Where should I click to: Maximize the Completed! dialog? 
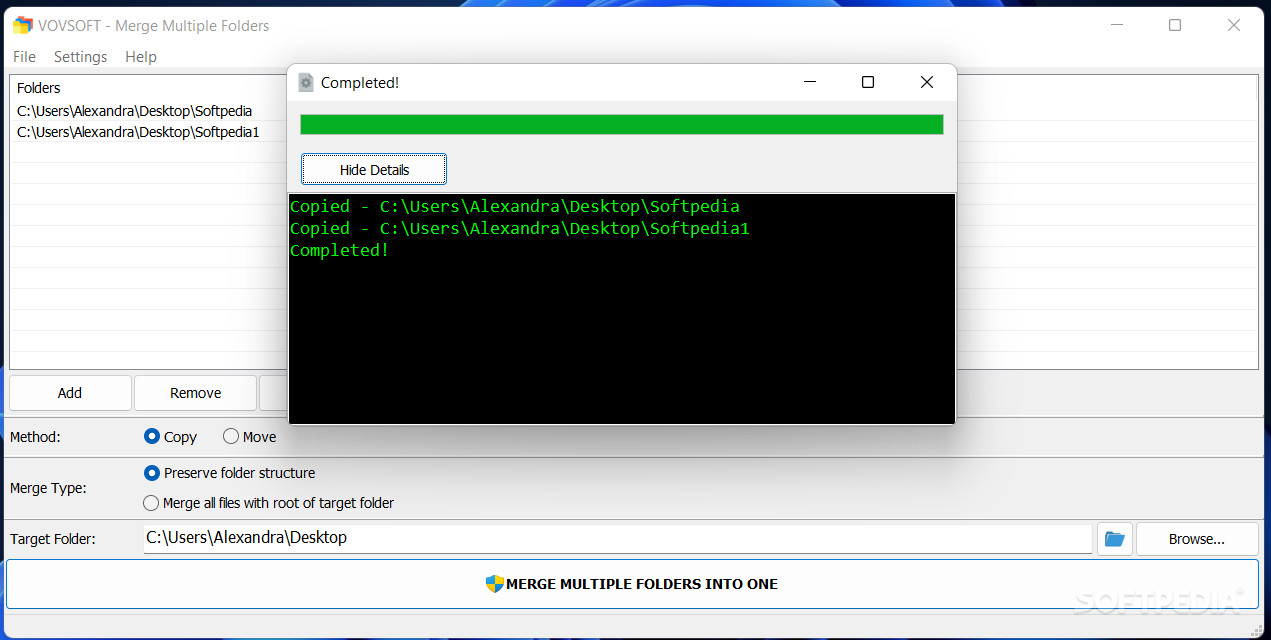point(868,82)
